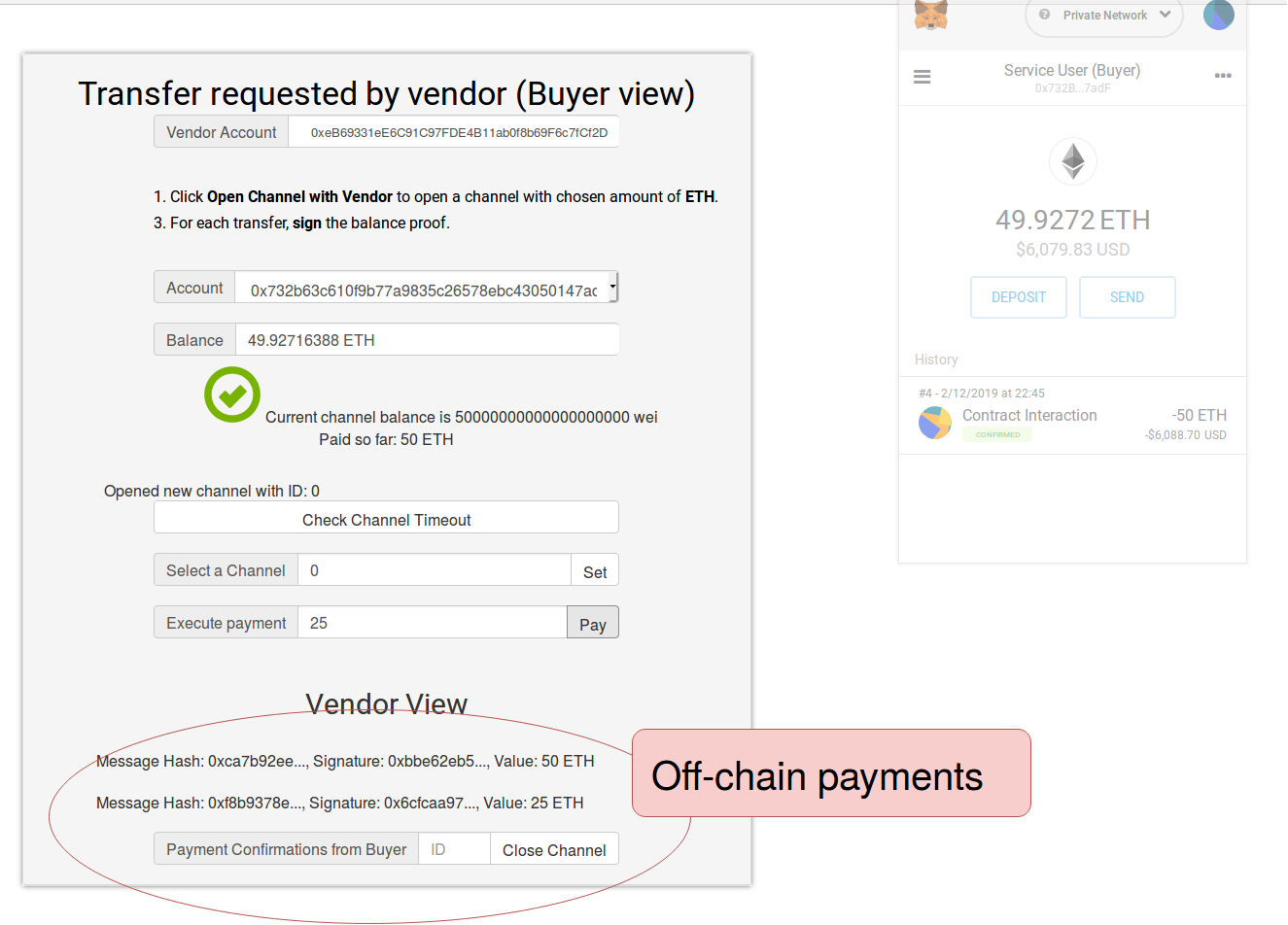Click the MetaMask account avatar circle

pos(1219,15)
